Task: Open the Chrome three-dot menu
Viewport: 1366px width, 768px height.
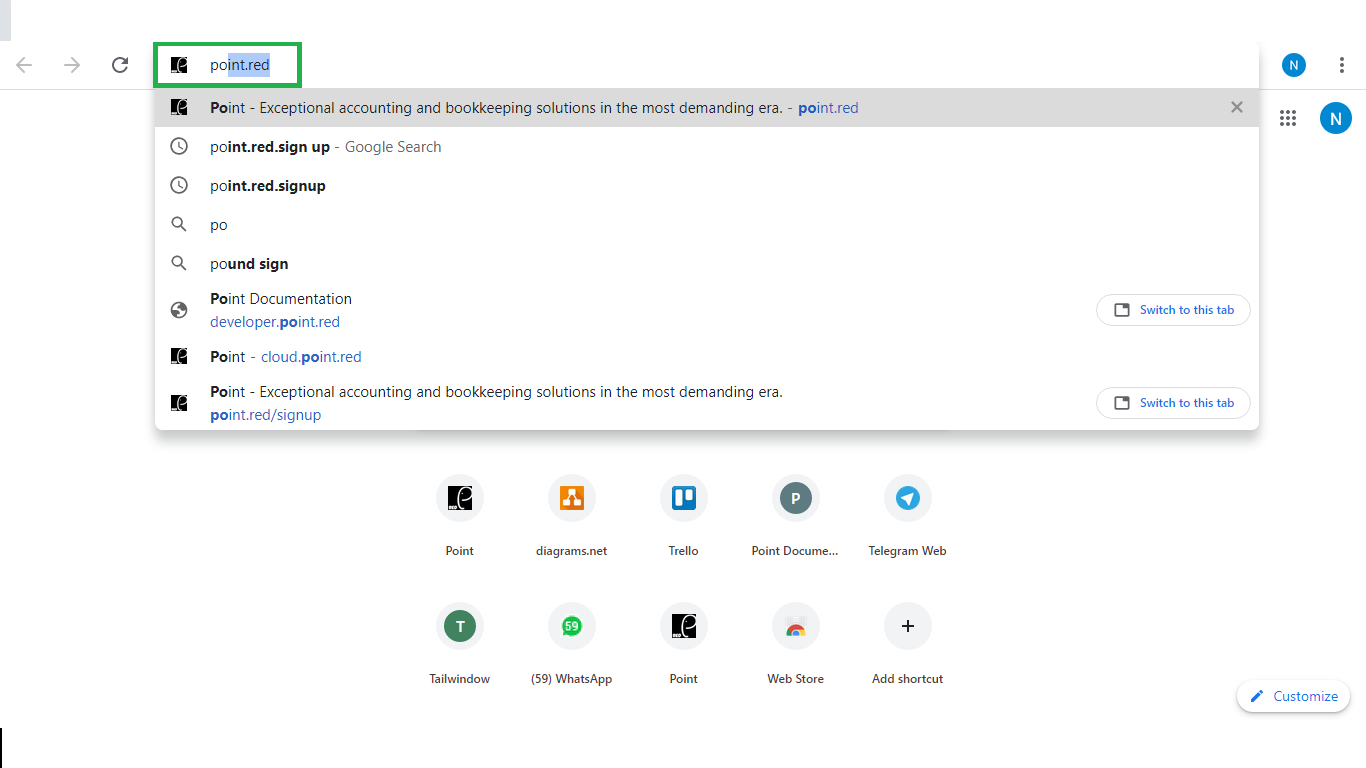Action: click(1341, 65)
